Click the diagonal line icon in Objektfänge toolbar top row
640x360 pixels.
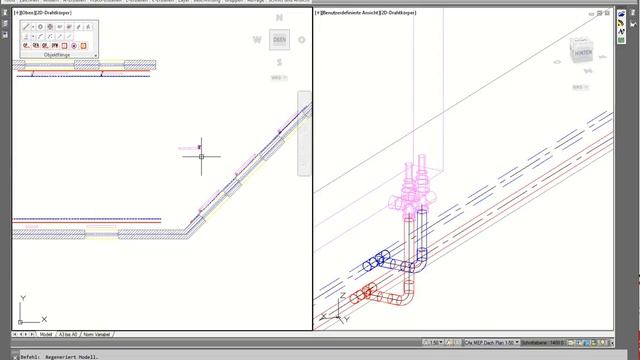coord(26,27)
